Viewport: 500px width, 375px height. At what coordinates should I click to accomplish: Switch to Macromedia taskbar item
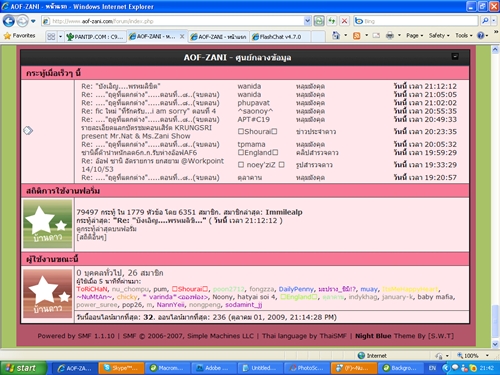[167, 368]
